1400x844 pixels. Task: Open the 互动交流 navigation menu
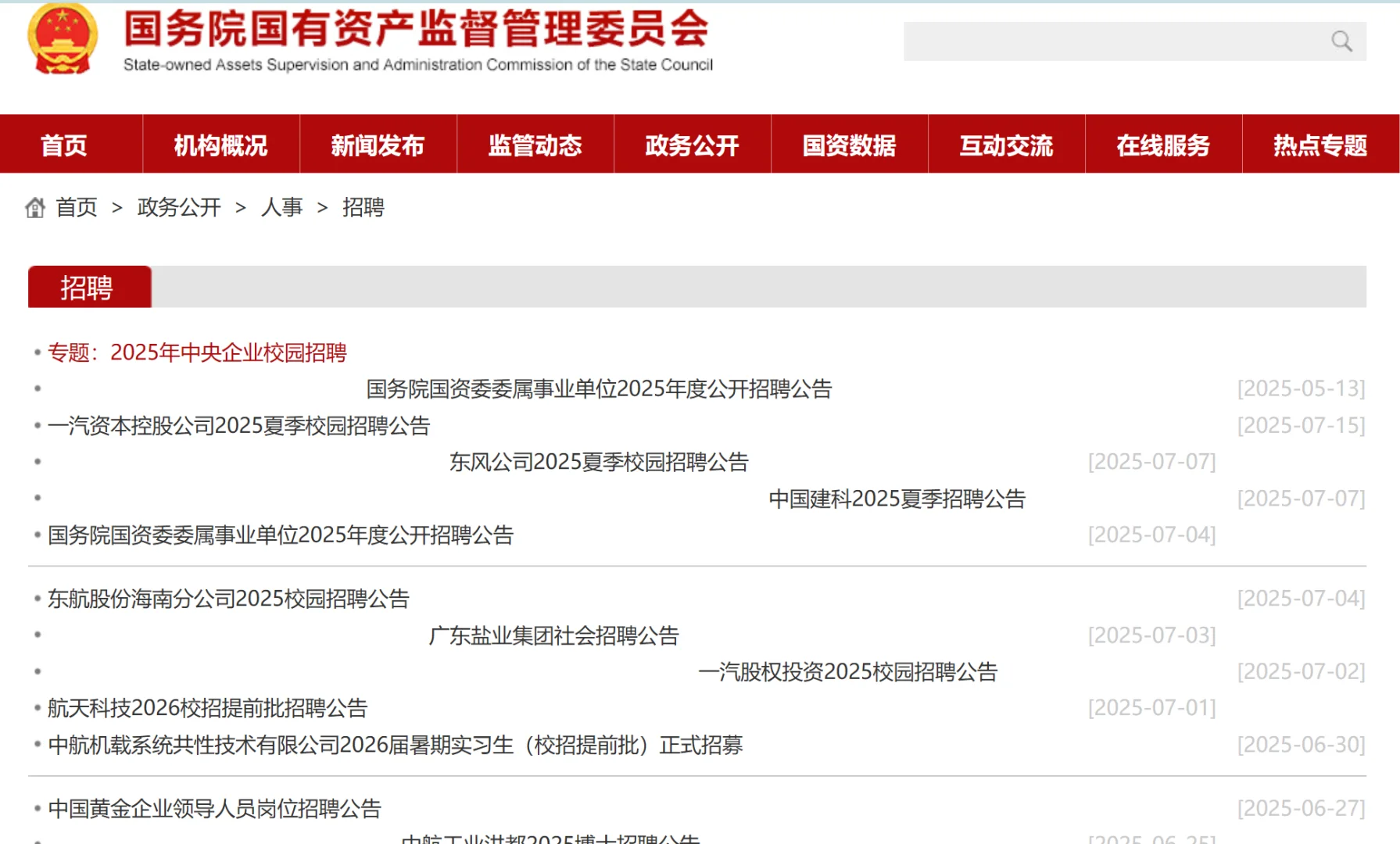[x=1007, y=145]
